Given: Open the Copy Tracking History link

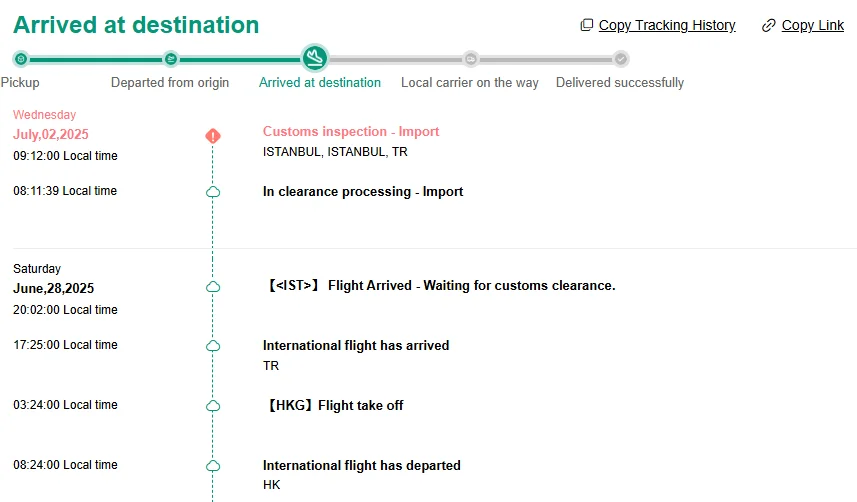Looking at the screenshot, I should pos(667,25).
